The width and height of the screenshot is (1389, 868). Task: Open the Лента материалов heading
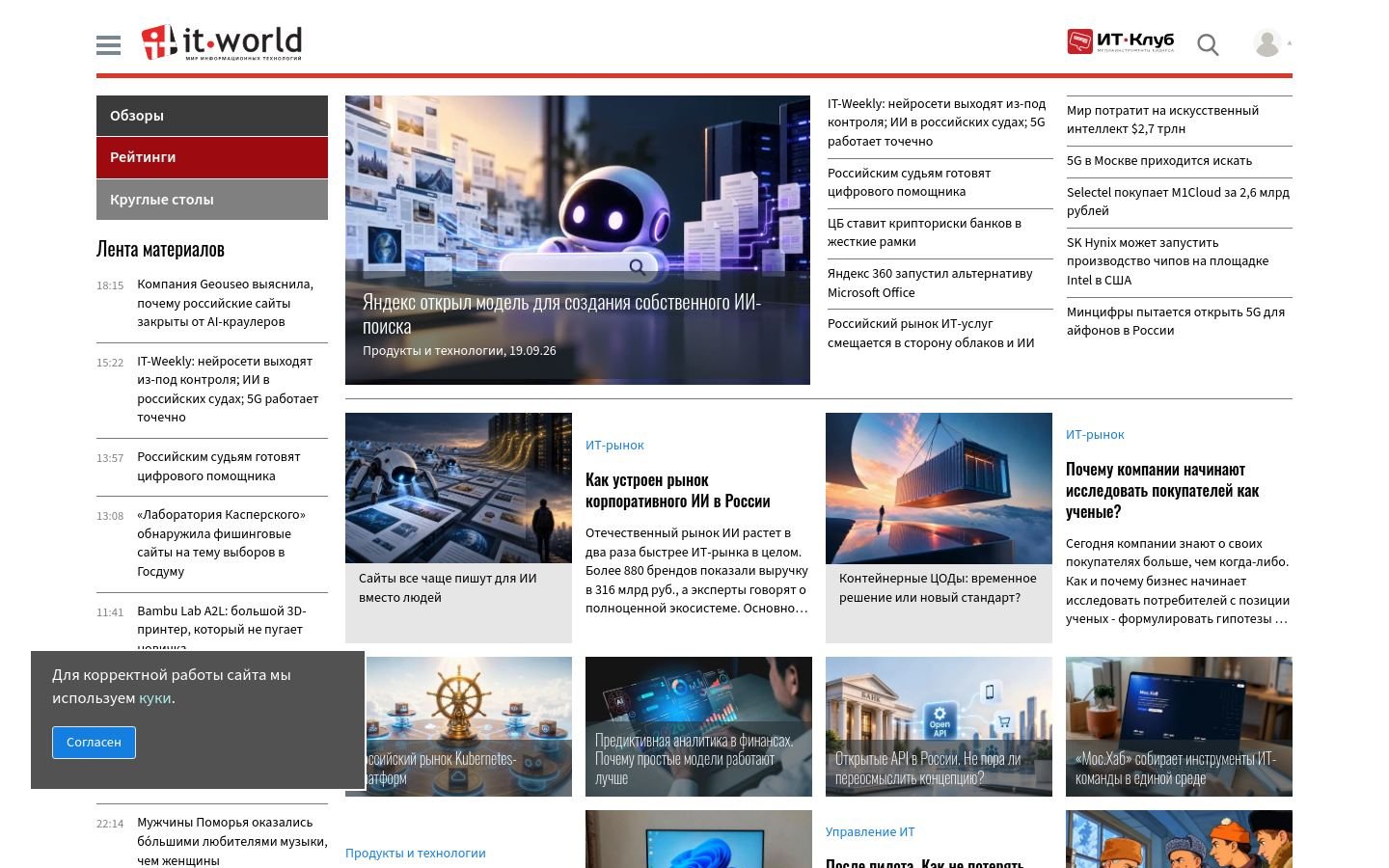160,249
